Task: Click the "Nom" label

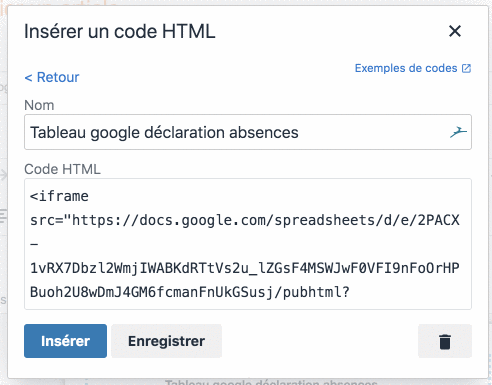Action: (x=39, y=105)
